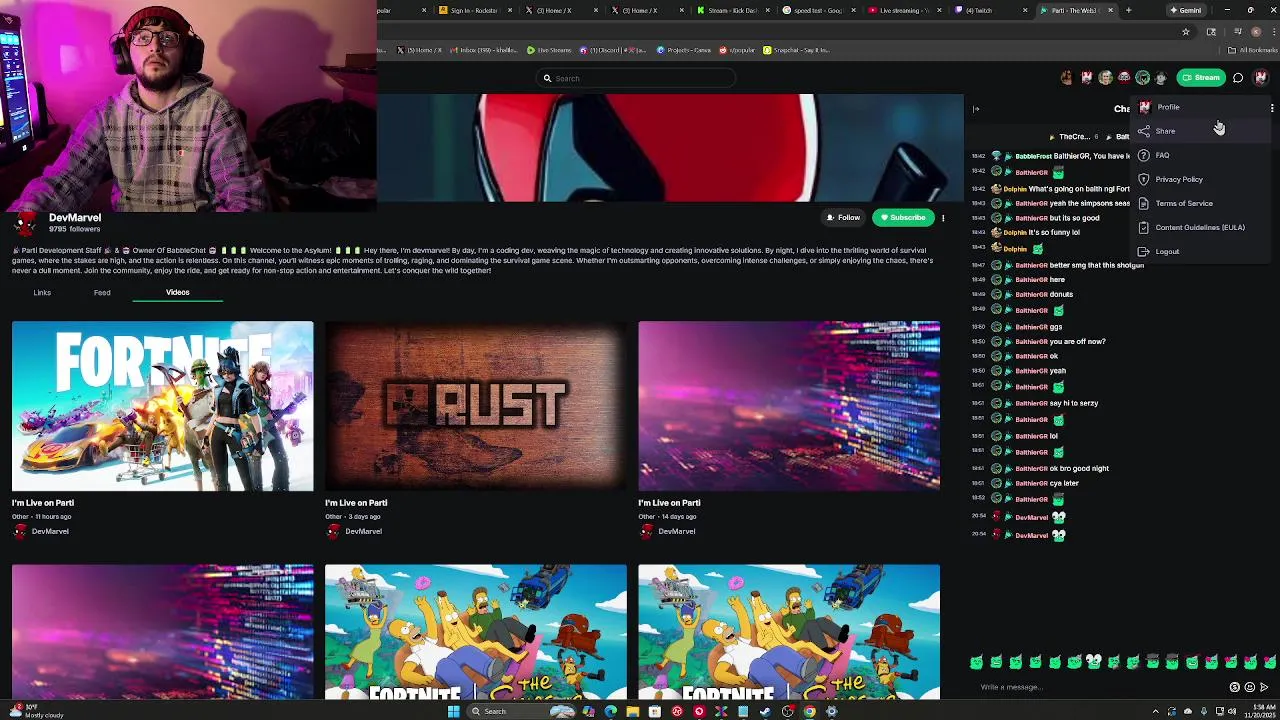Click the taskbar clock and date
Image resolution: width=1280 pixels, height=720 pixels.
click(1260, 711)
